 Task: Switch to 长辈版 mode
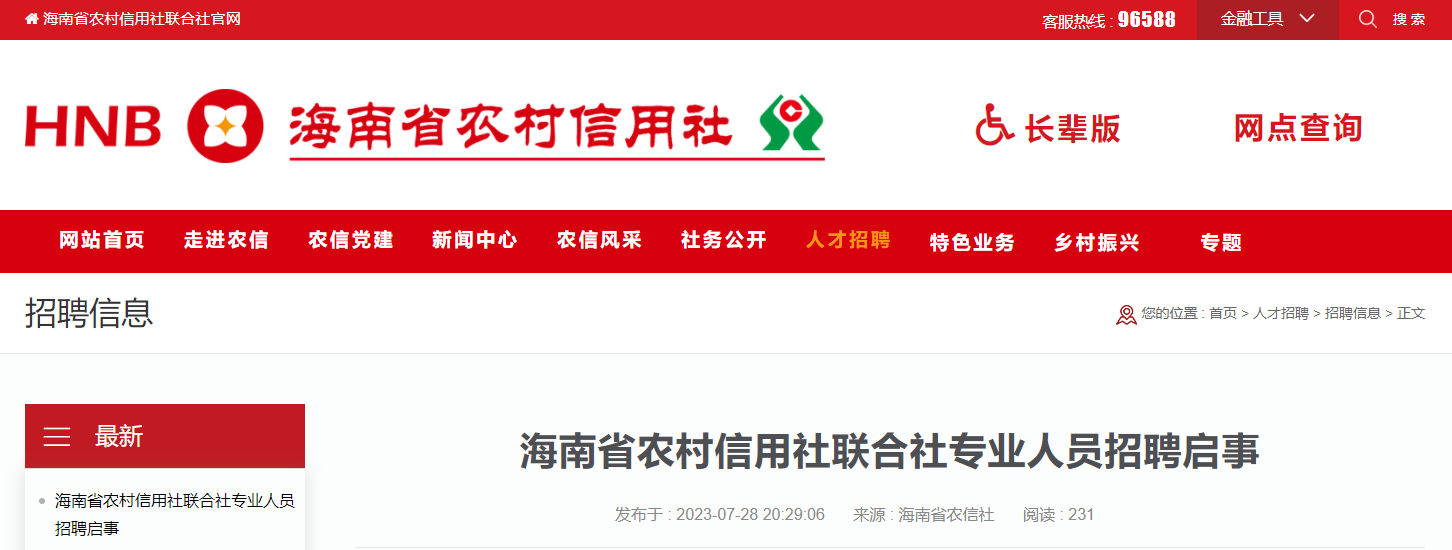click(1072, 128)
